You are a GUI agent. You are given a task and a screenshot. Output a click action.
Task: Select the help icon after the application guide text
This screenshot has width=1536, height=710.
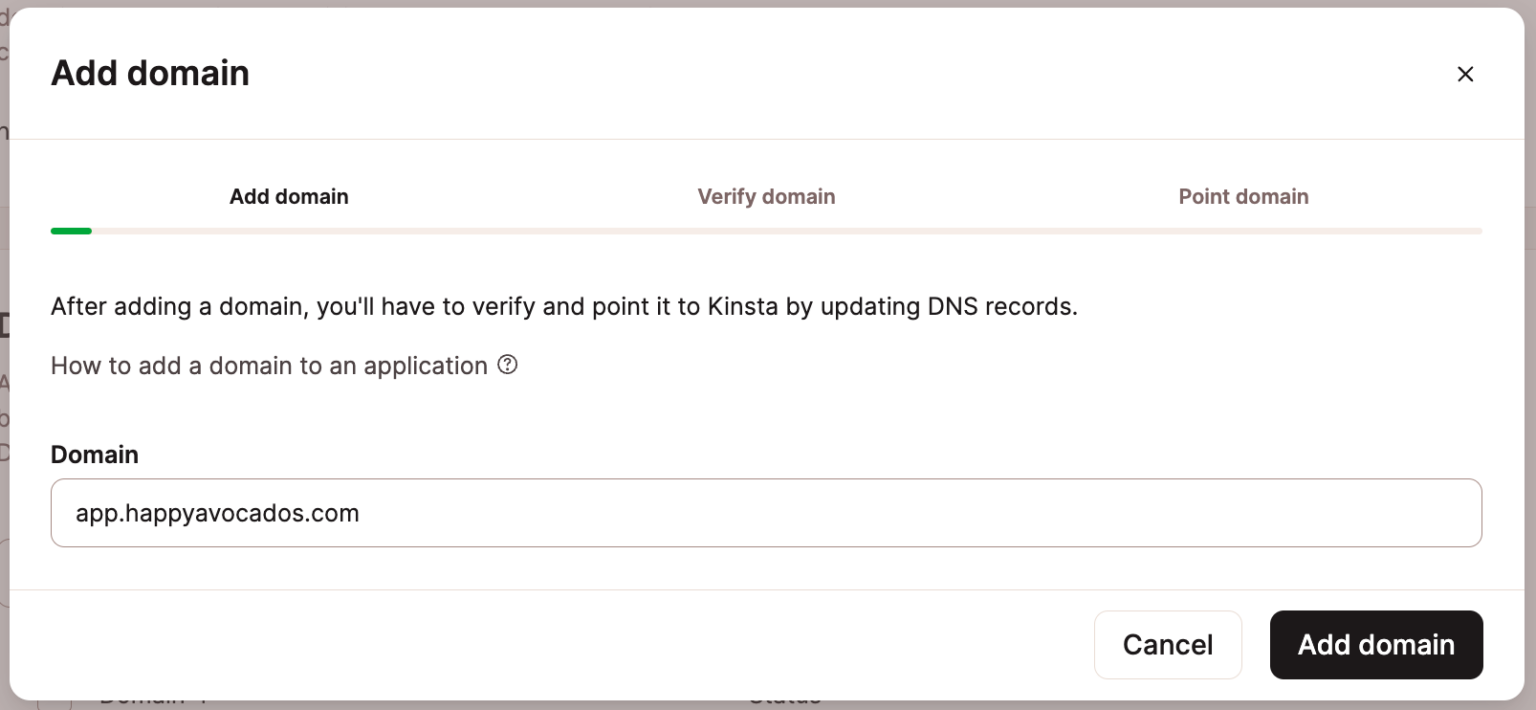coord(509,365)
